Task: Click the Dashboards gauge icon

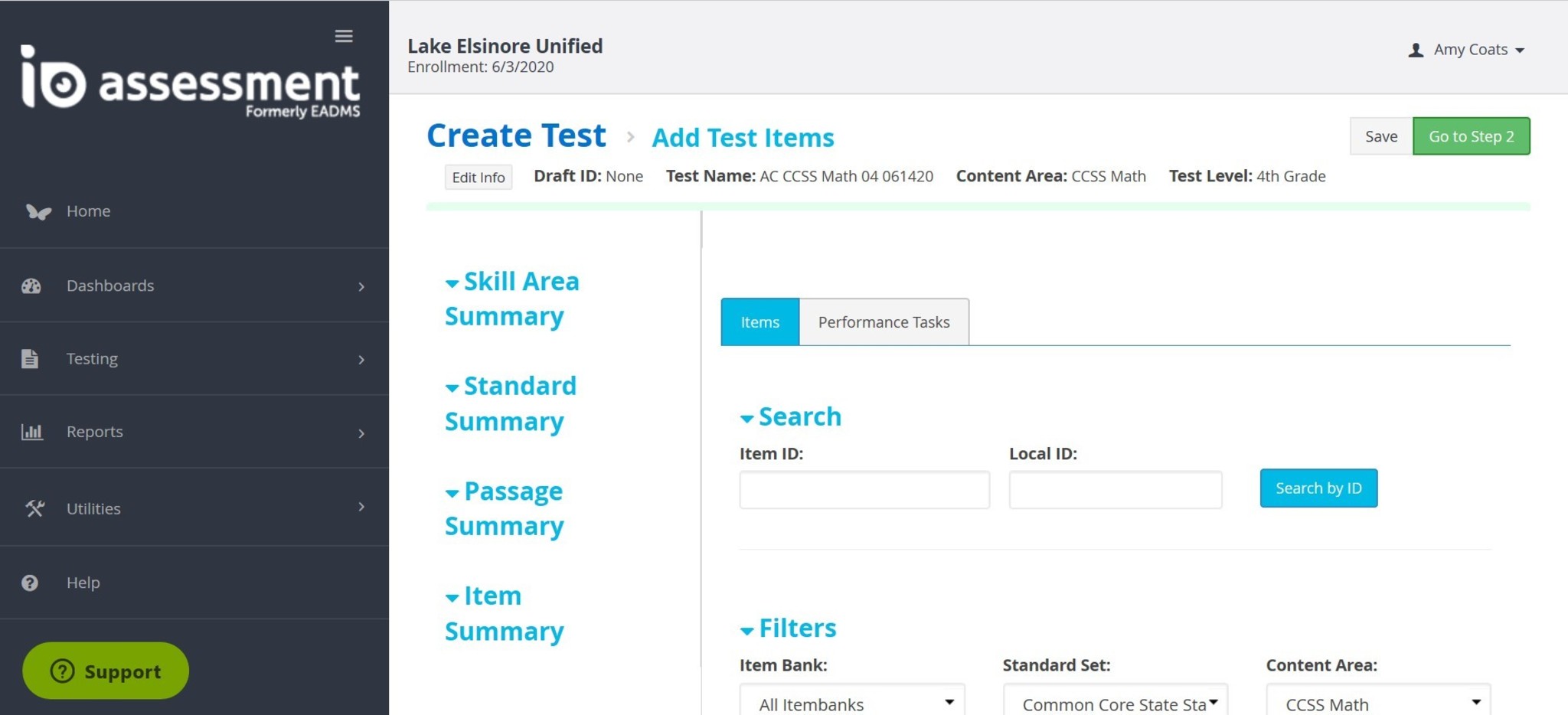Action: [31, 286]
